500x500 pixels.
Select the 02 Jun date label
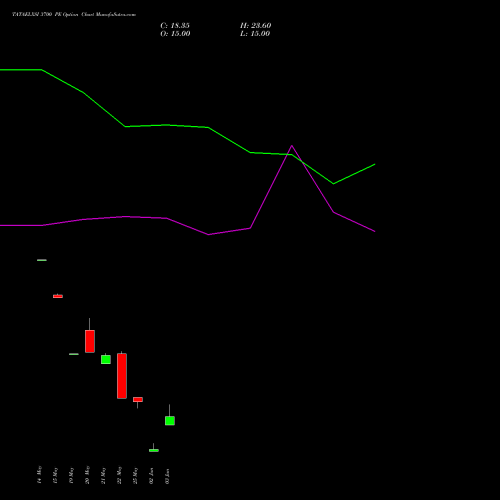tap(151, 476)
